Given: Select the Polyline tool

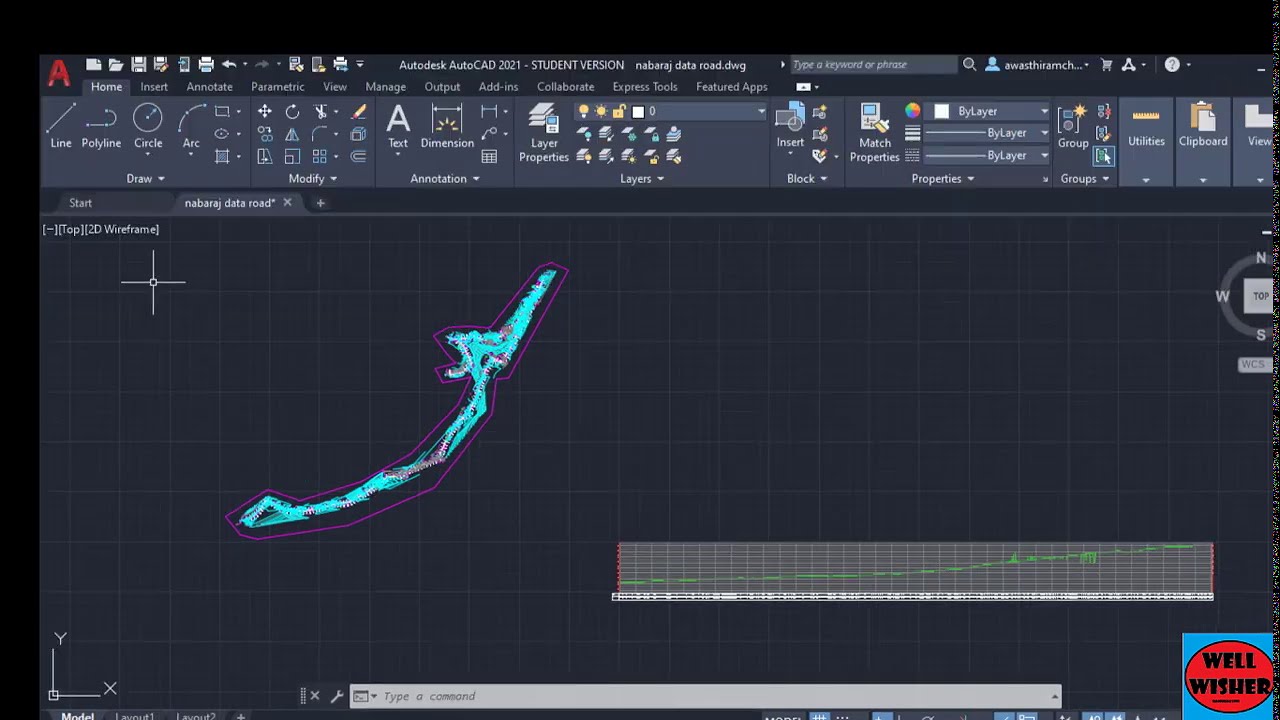Looking at the screenshot, I should click(101, 126).
